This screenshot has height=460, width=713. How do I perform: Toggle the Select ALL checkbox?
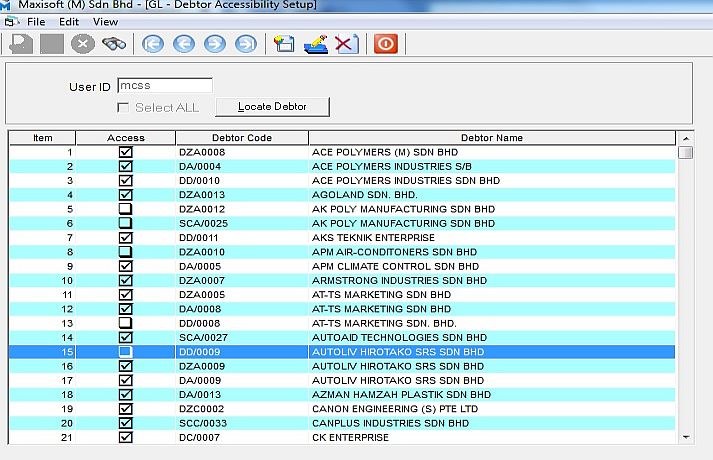point(124,107)
